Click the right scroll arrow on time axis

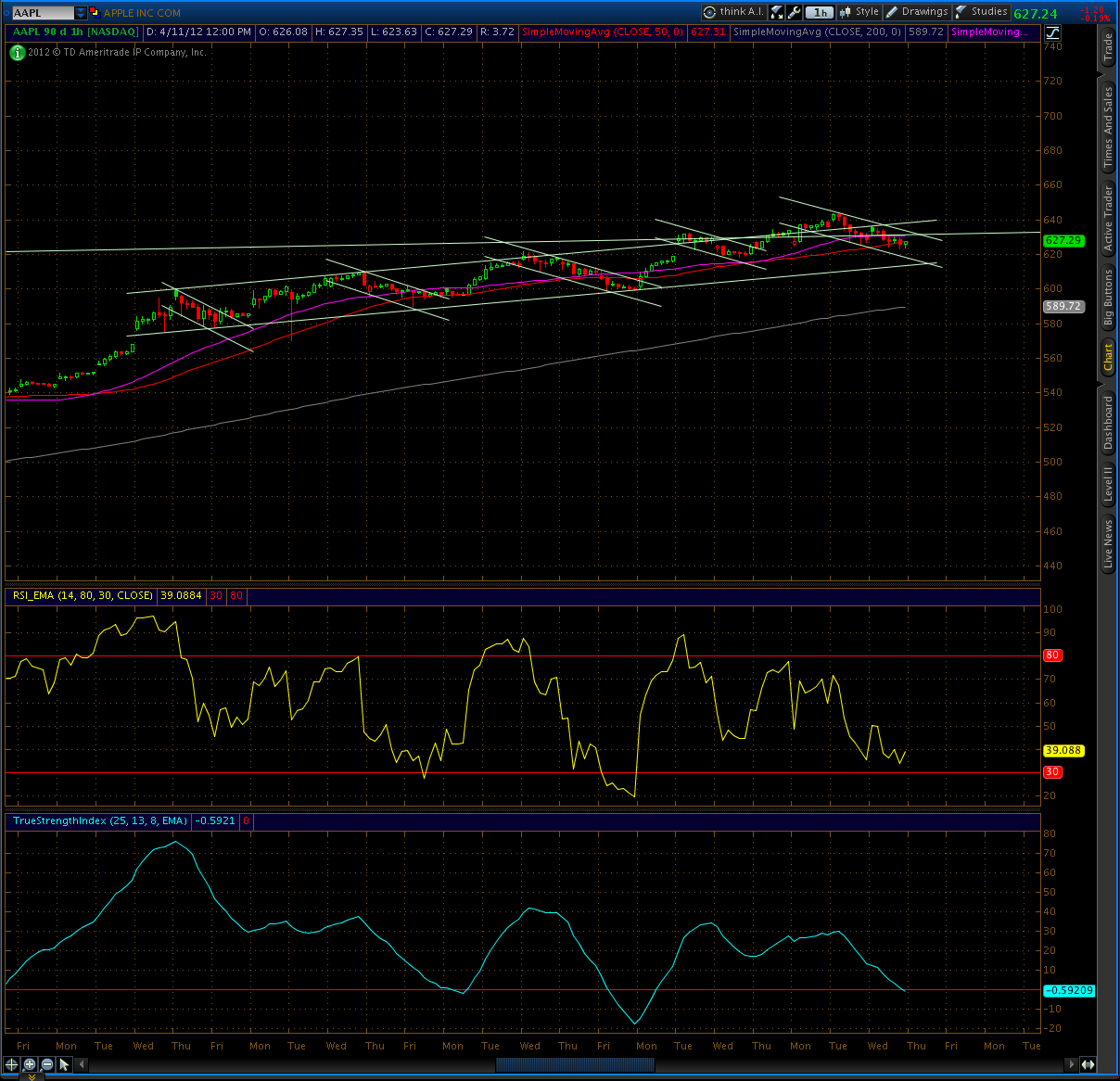(1071, 1064)
